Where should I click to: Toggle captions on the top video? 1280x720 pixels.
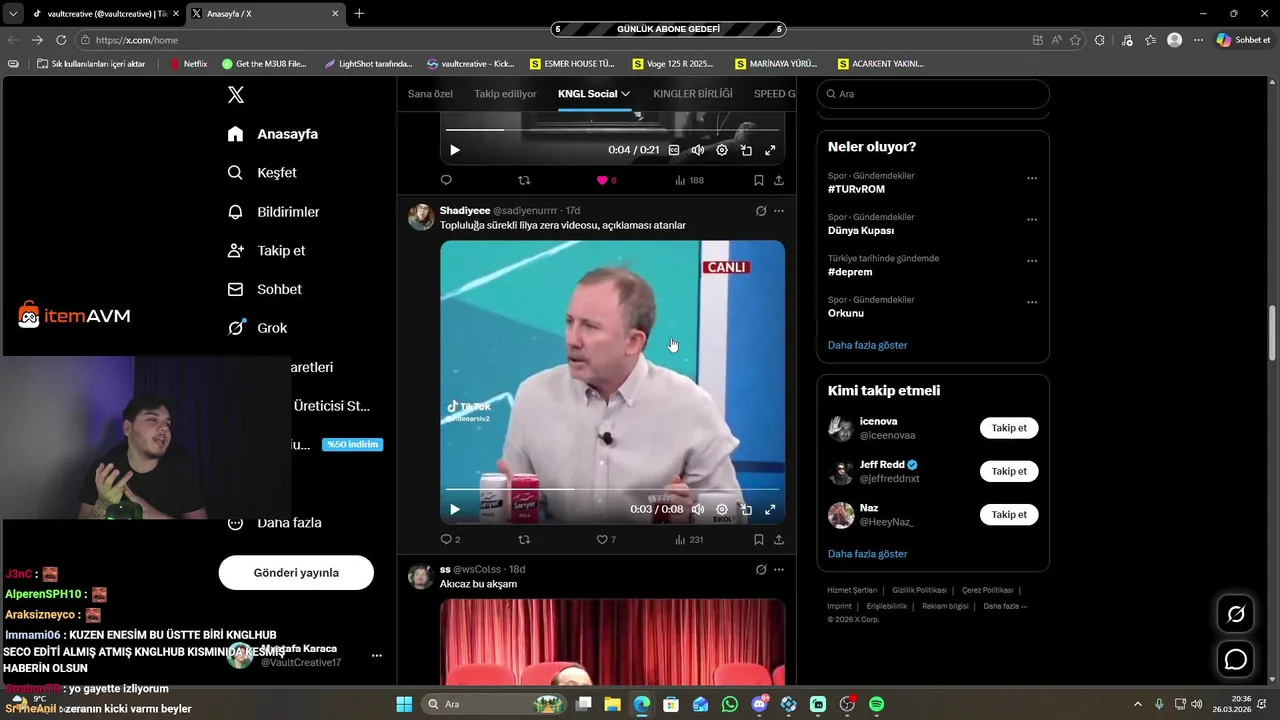[674, 150]
